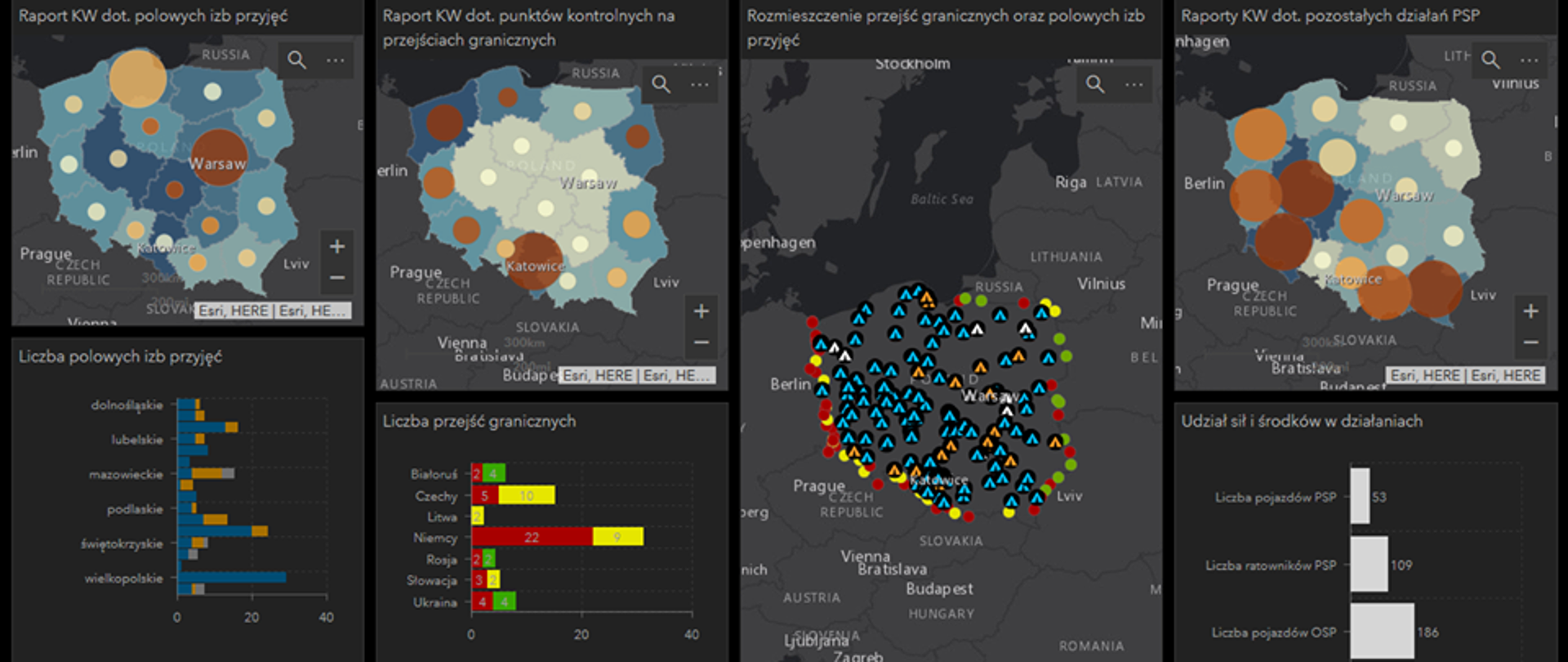1568x662 pixels.
Task: Open ellipsis menu on border crossings location map
Action: pyautogui.click(x=1134, y=84)
